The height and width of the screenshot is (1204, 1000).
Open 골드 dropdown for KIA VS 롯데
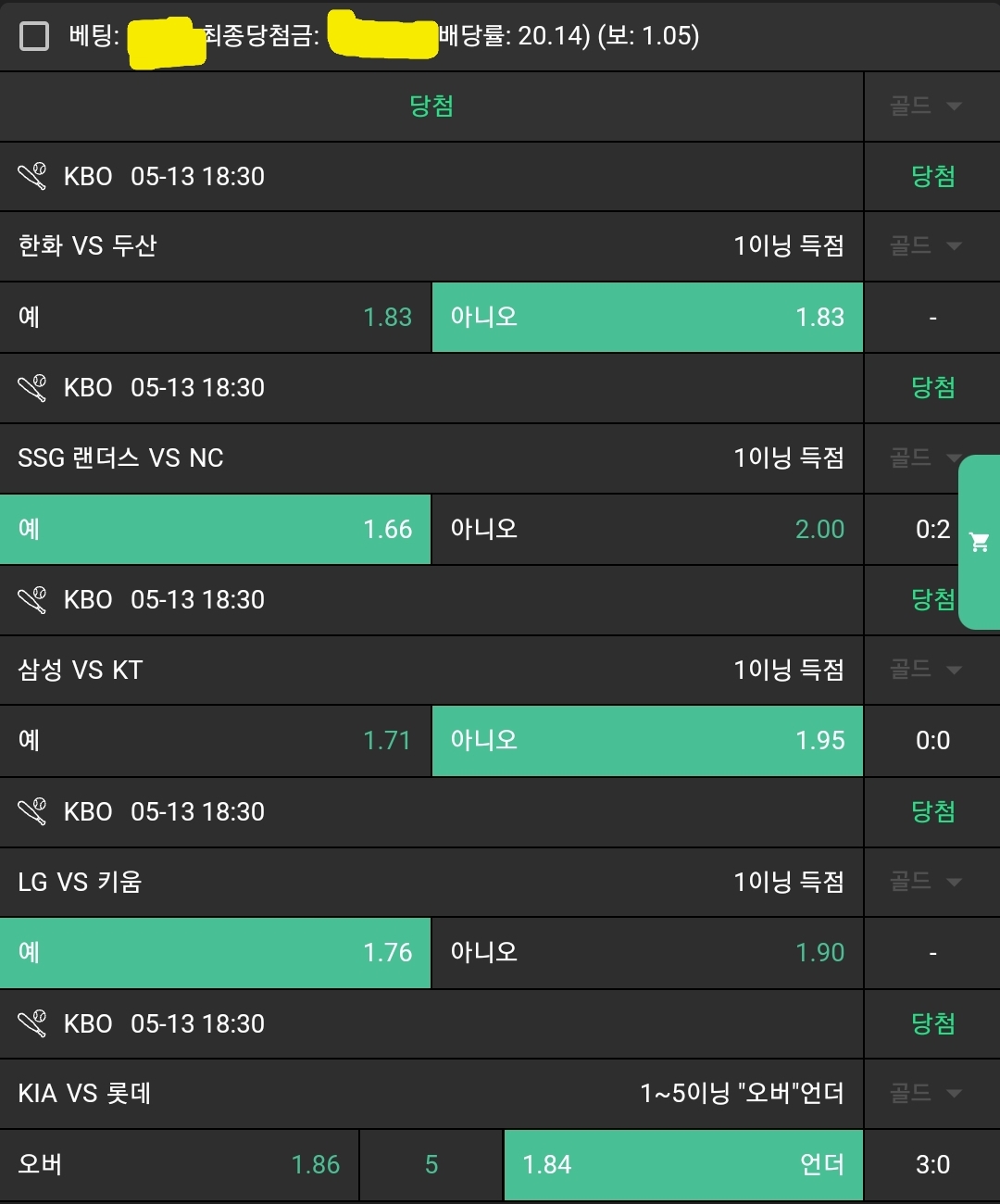pyautogui.click(x=927, y=1094)
